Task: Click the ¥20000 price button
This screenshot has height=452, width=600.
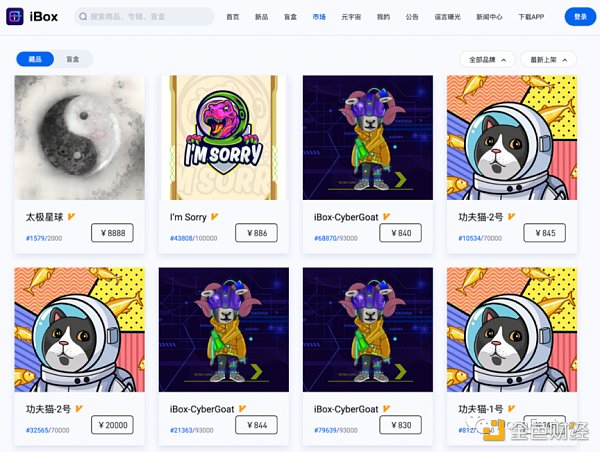Action: click(x=112, y=425)
